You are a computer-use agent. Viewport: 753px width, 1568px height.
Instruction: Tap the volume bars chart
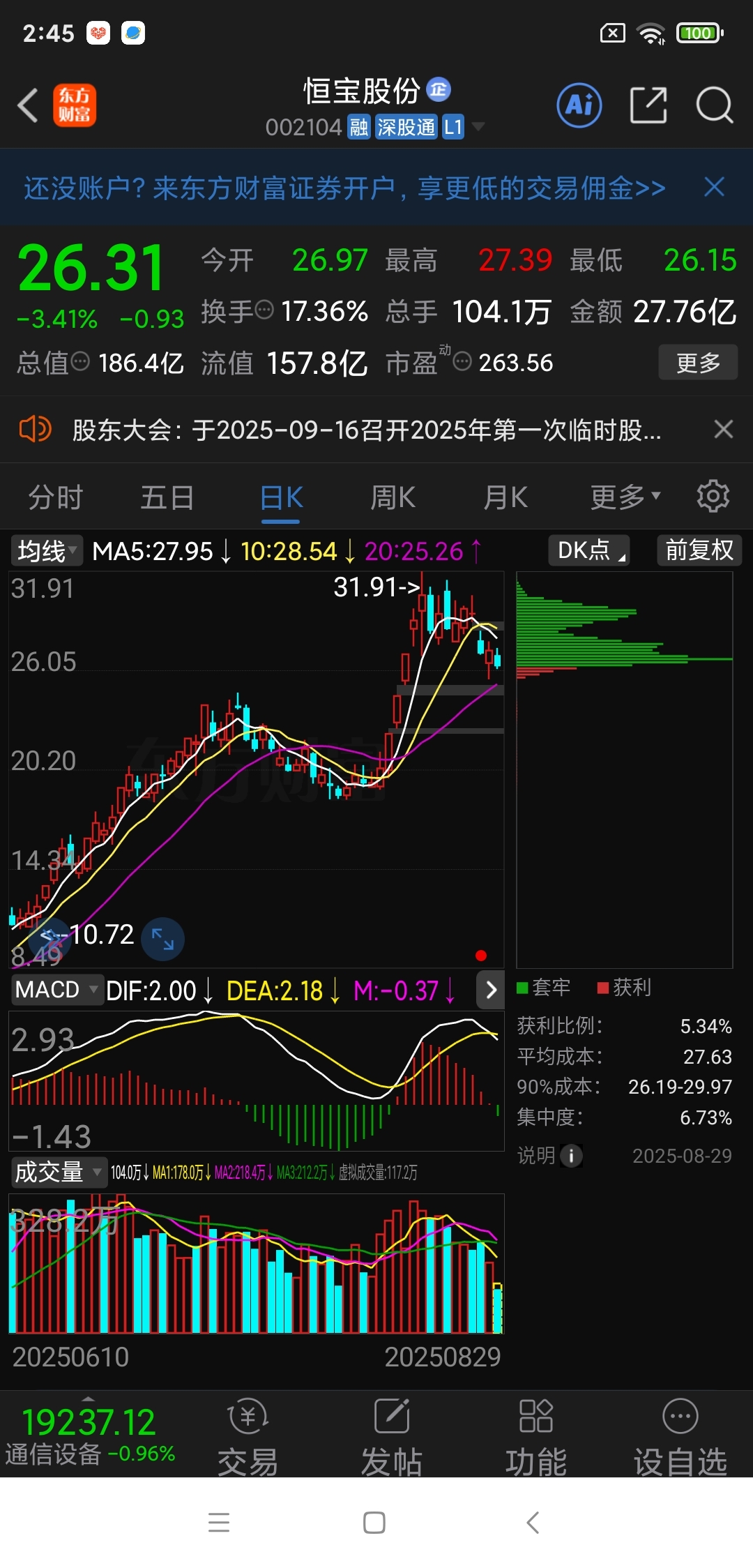256,1263
